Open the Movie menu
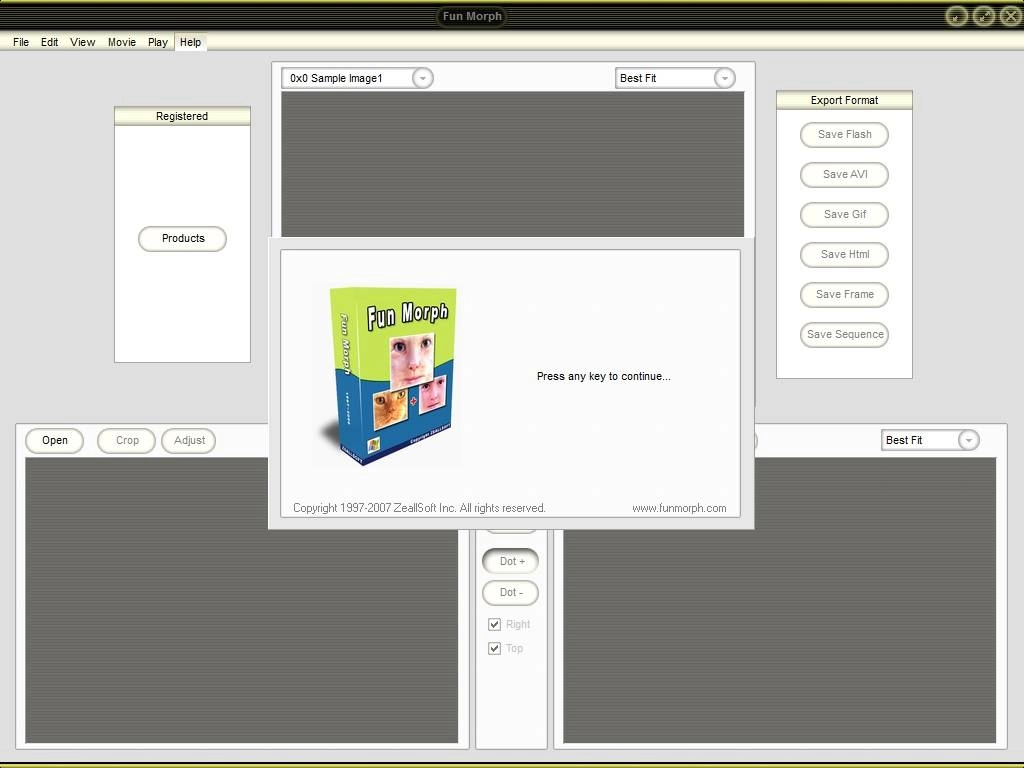This screenshot has height=768, width=1024. (122, 42)
